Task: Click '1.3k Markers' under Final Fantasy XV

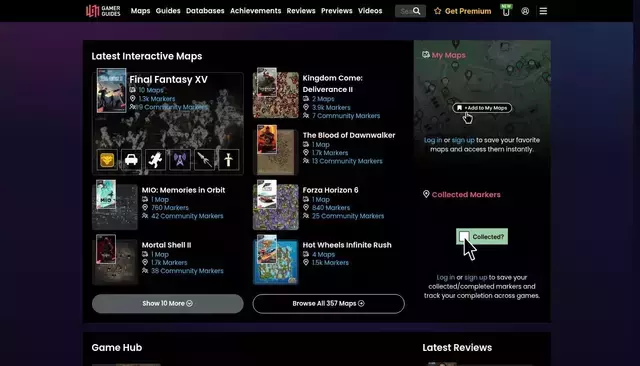Action: [x=157, y=99]
